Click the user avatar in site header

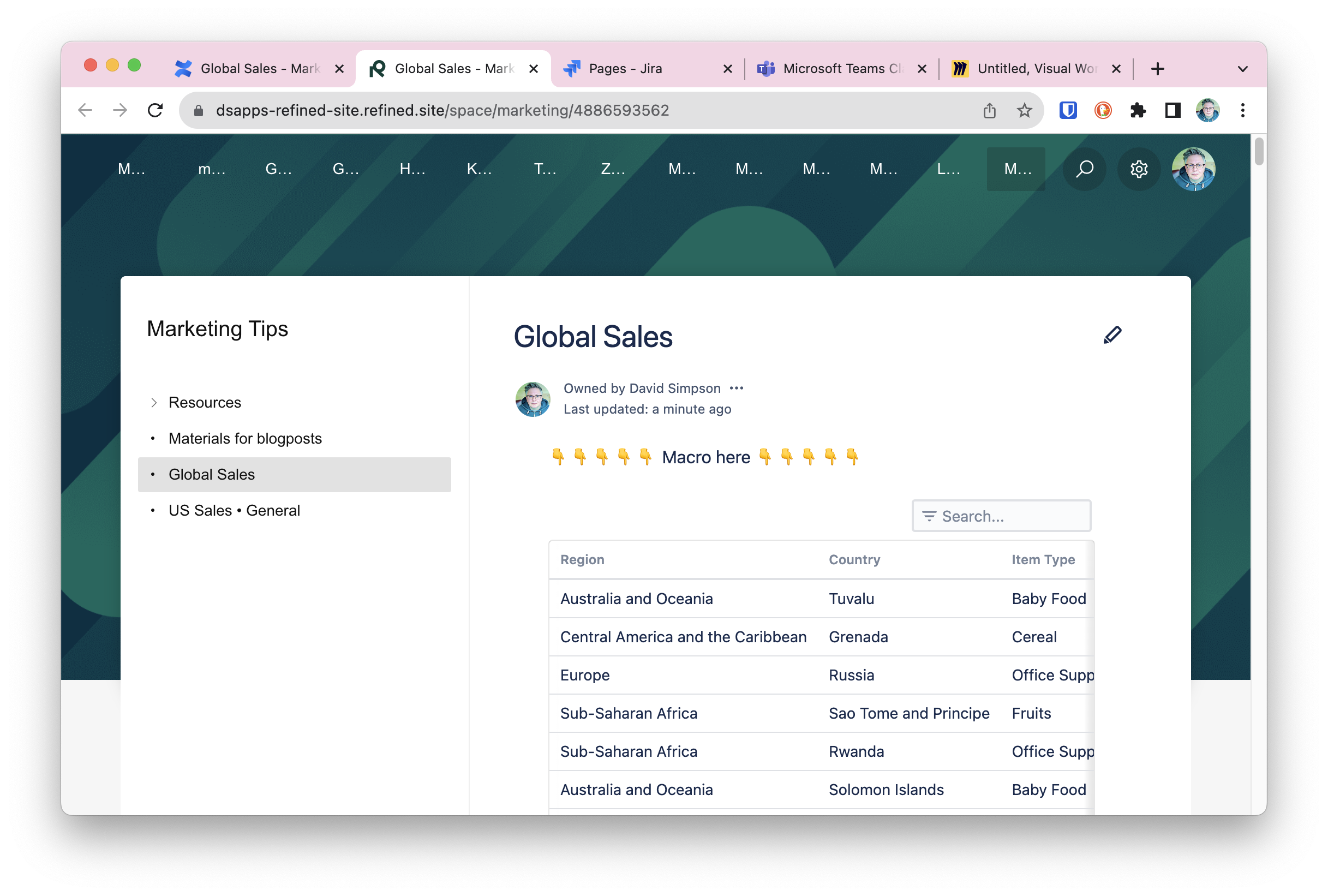coord(1193,169)
